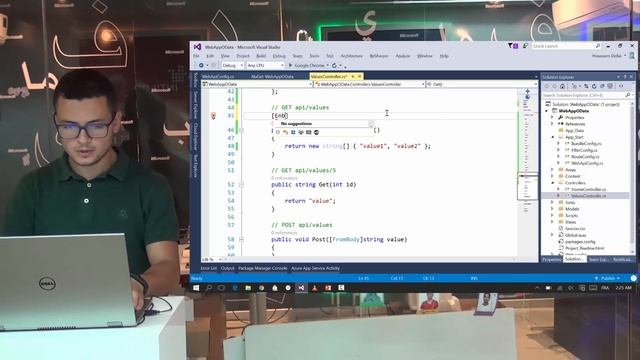Open the Build menu
640x360 pixels.
point(261,56)
